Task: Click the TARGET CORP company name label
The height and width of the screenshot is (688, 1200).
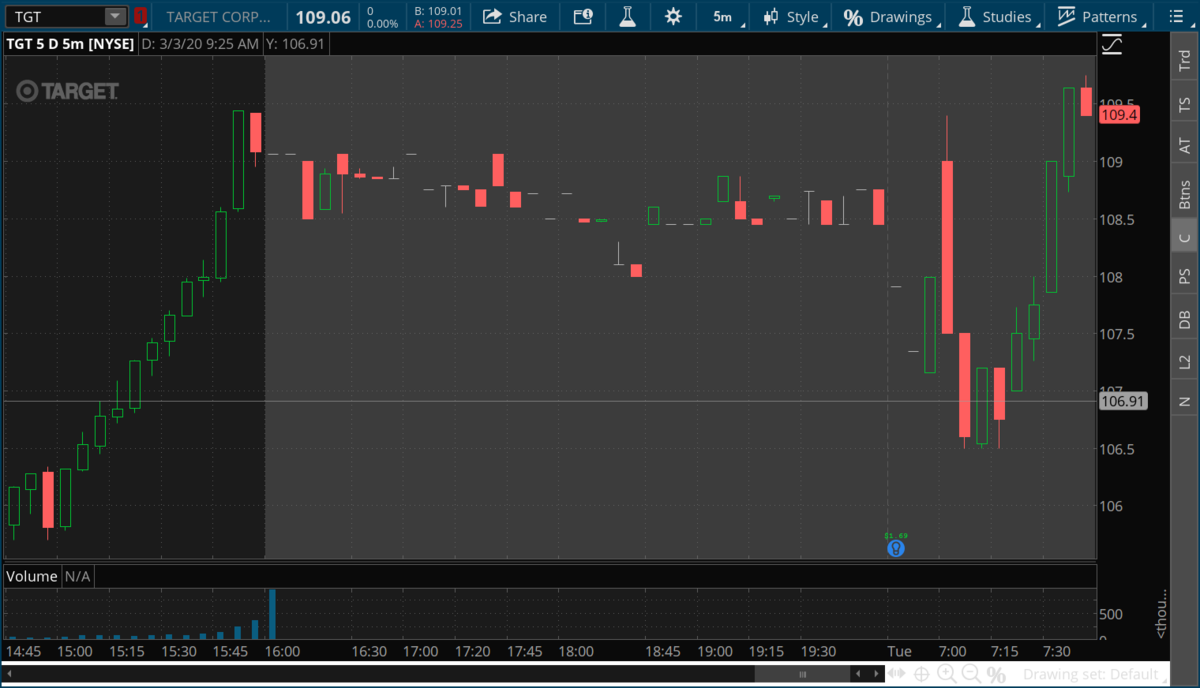Action: [x=218, y=16]
